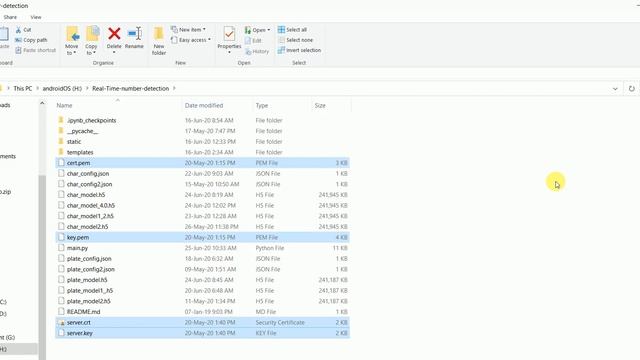The image size is (640, 360).
Task: Select the char_model.h5 file
Action: point(202,195)
